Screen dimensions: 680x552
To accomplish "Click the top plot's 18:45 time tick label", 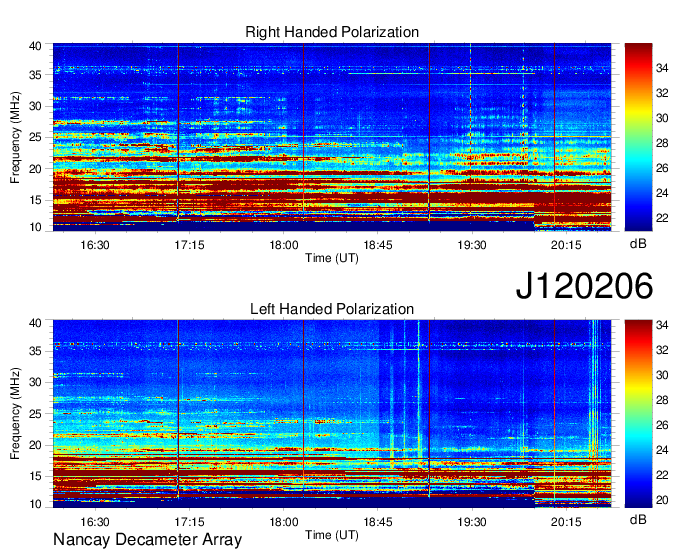I will (378, 245).
